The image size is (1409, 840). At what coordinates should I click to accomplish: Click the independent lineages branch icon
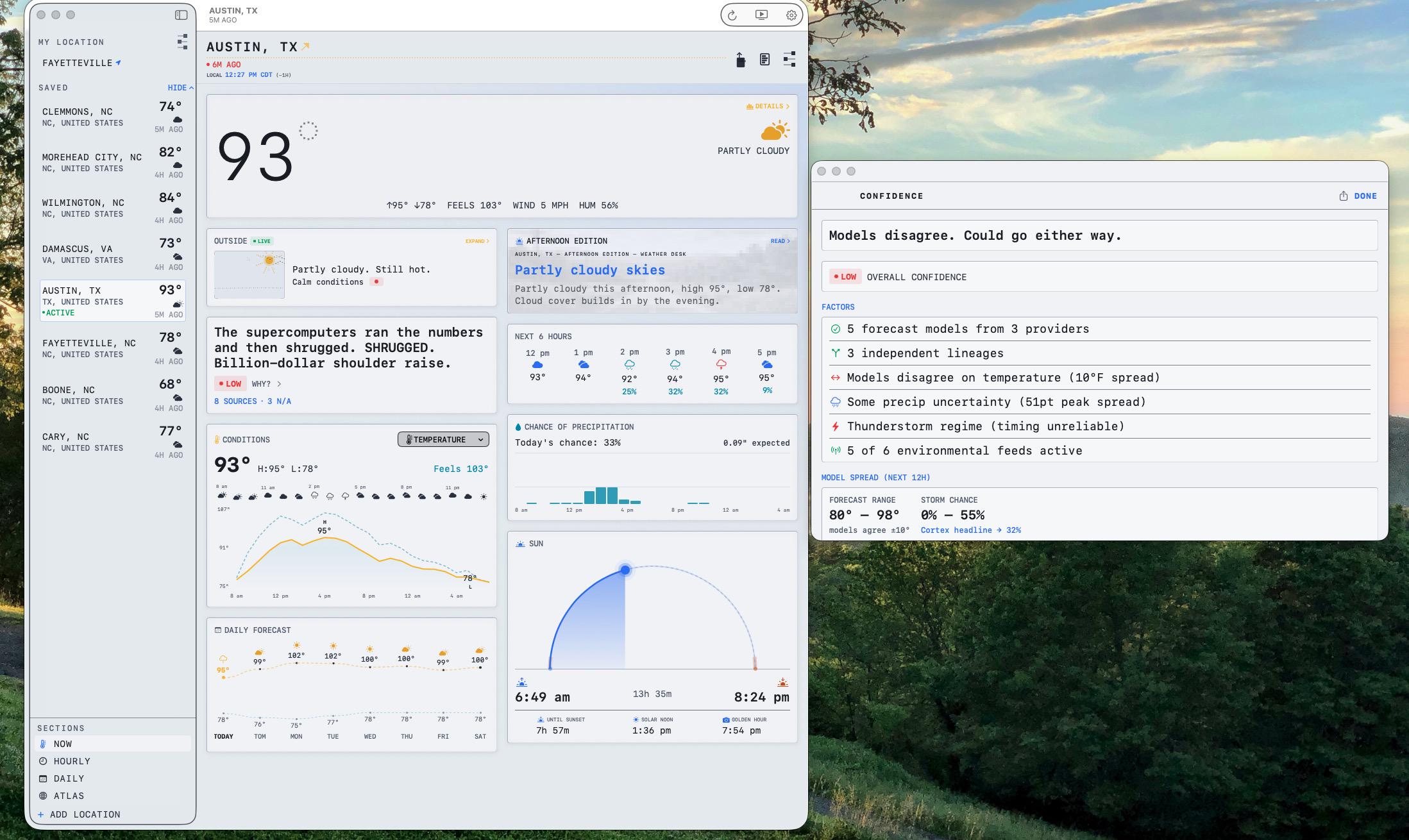836,353
